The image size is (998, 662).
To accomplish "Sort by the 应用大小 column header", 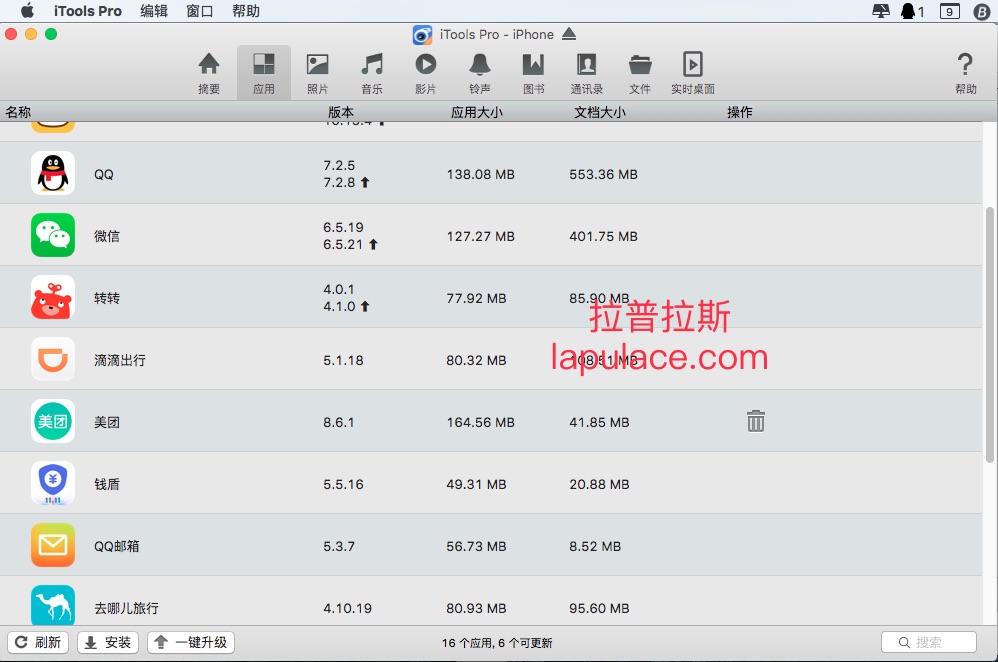I will click(477, 112).
